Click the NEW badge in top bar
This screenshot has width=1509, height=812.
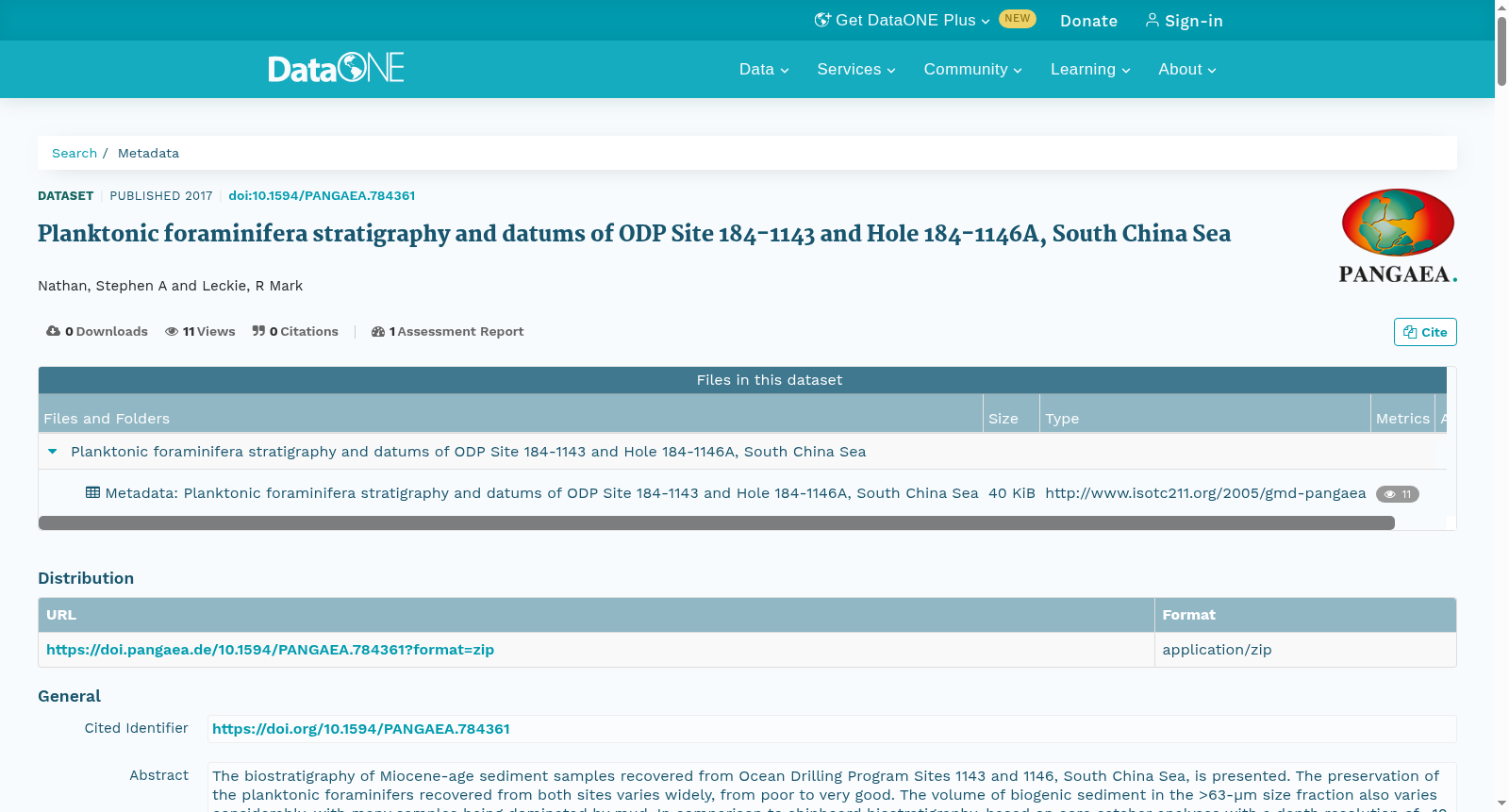coord(1018,19)
